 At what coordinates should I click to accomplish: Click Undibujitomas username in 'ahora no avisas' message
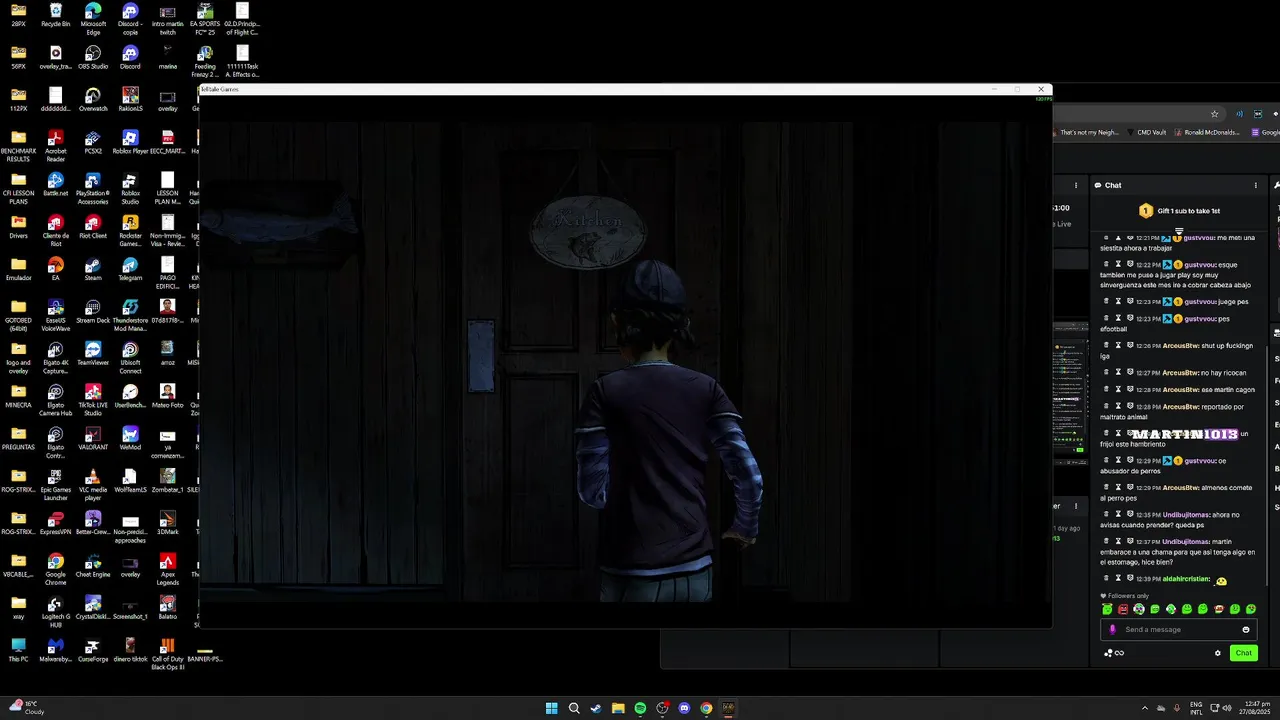point(1187,515)
